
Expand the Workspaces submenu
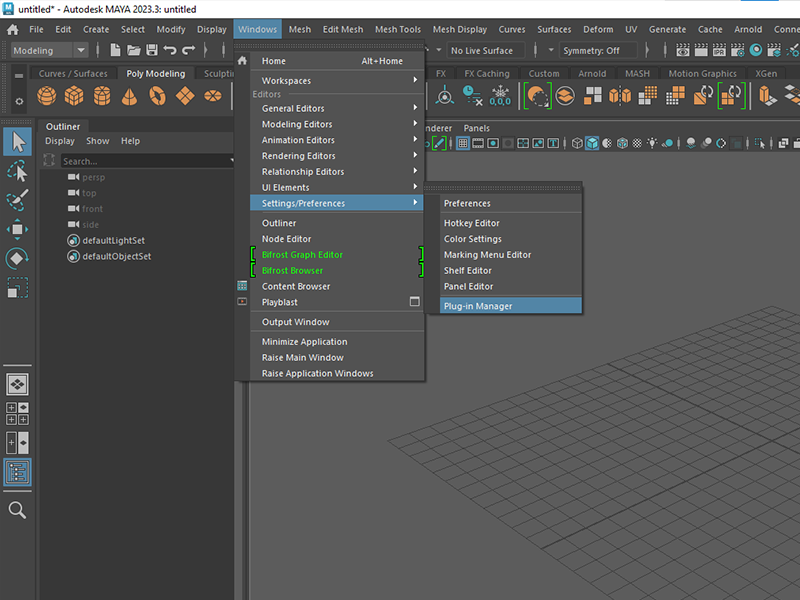coord(337,81)
